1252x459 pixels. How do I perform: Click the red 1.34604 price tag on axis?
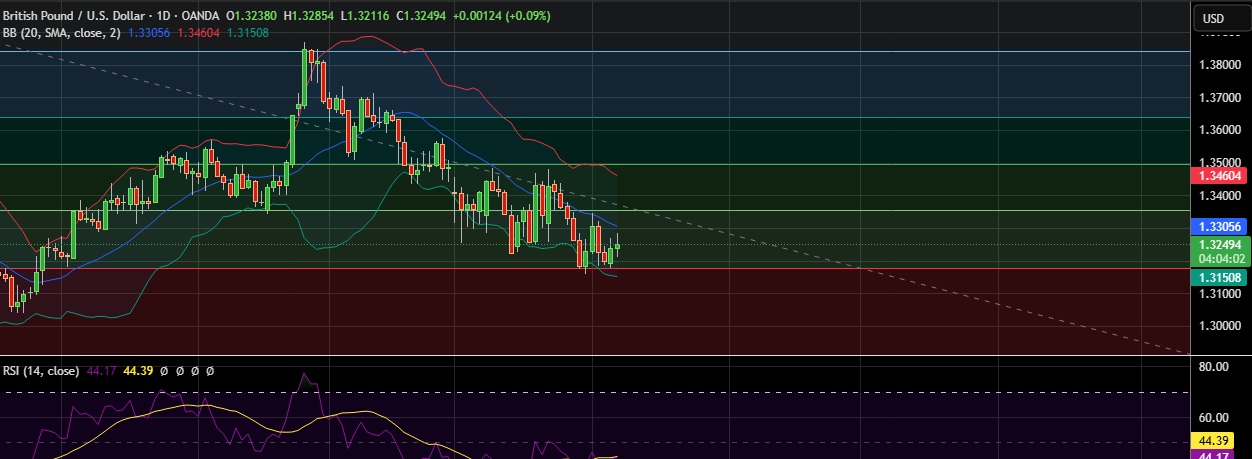[1217, 175]
